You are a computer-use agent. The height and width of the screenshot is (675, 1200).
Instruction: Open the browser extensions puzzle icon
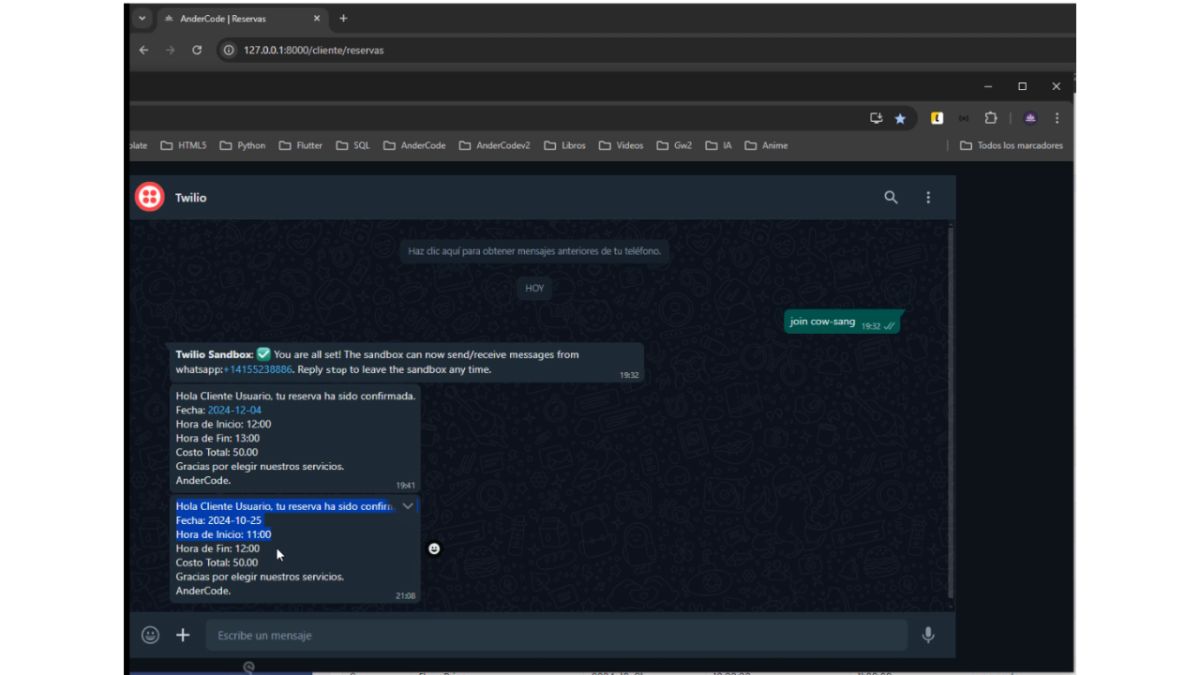click(x=990, y=118)
